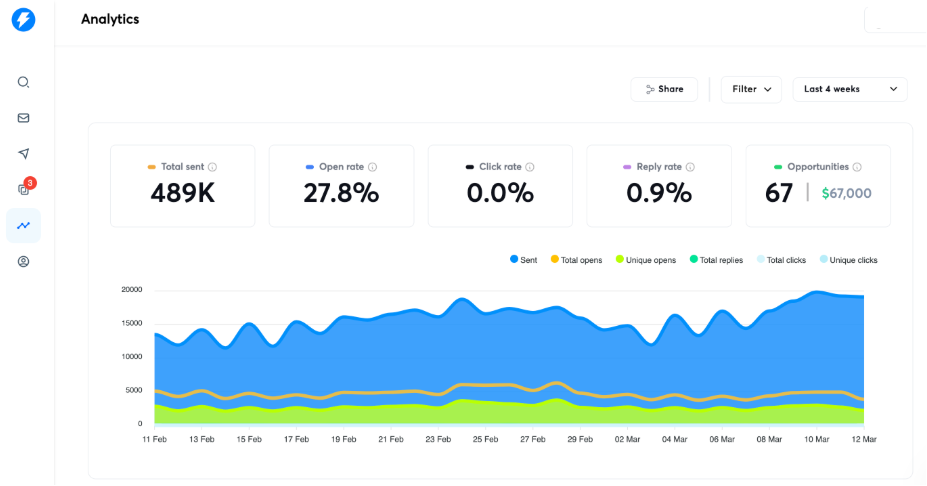927x486 pixels.
Task: Click the info icon beside Click rate
Action: point(530,167)
